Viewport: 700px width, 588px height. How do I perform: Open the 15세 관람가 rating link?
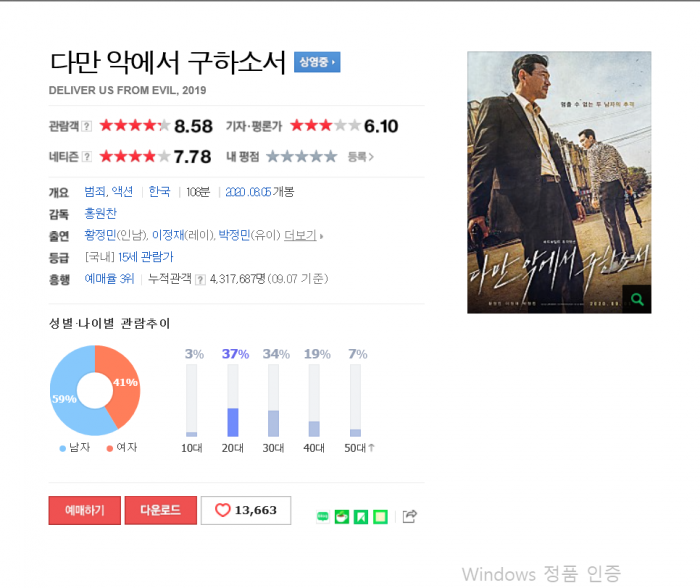pyautogui.click(x=146, y=257)
